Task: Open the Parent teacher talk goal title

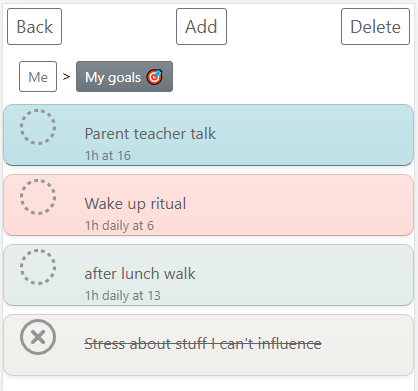Action: (x=150, y=134)
